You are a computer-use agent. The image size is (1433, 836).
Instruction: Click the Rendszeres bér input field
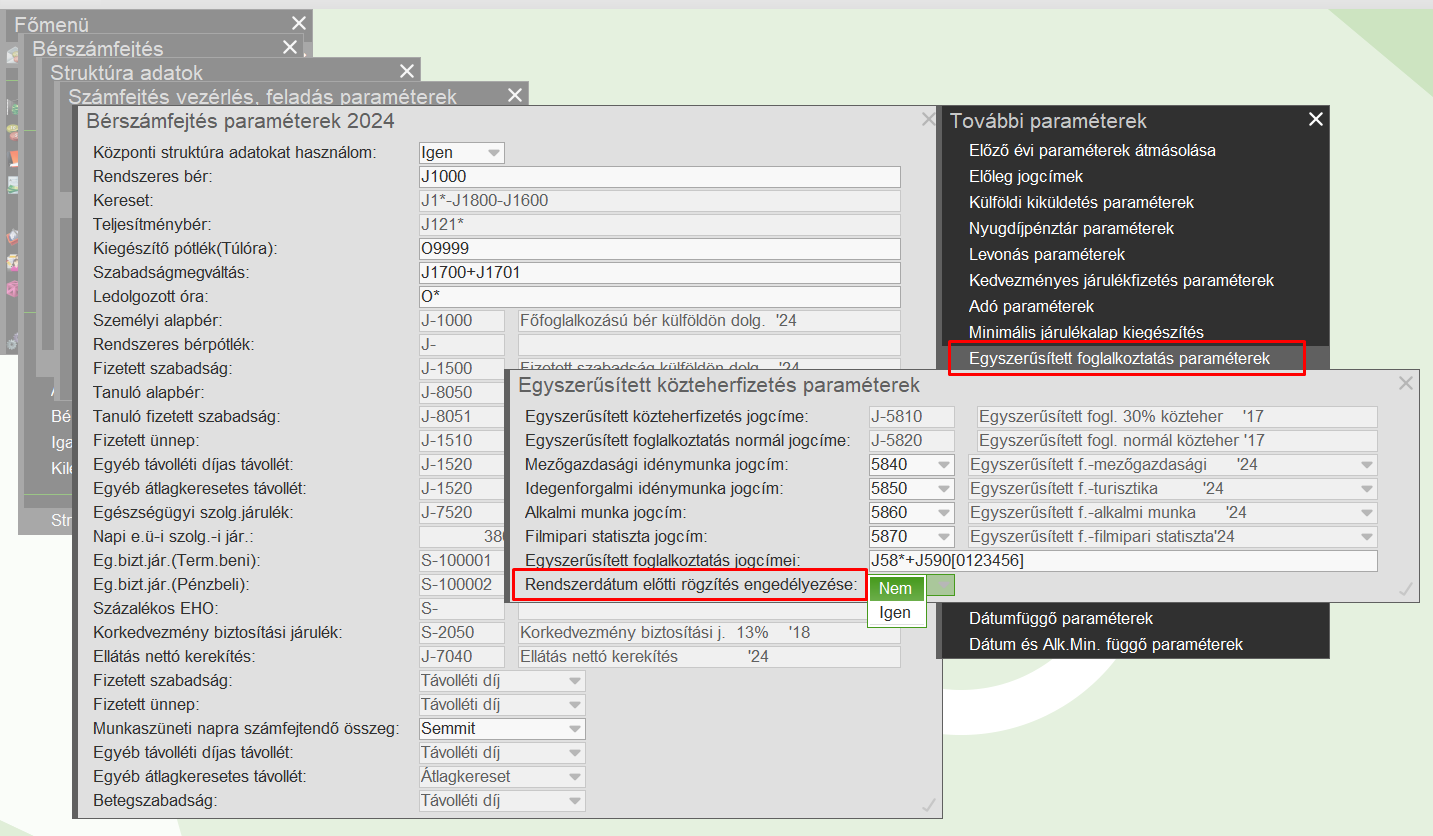click(659, 177)
